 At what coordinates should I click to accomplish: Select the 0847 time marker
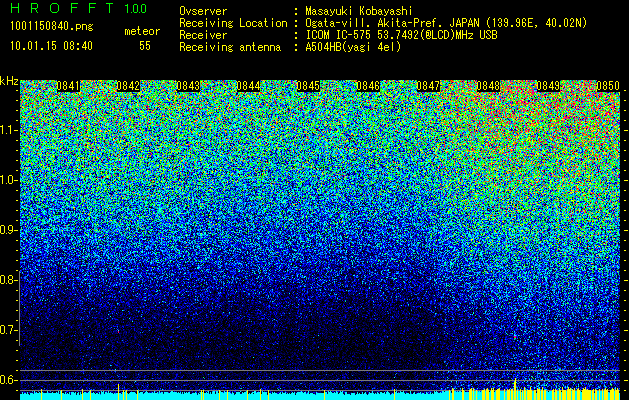pos(428,86)
